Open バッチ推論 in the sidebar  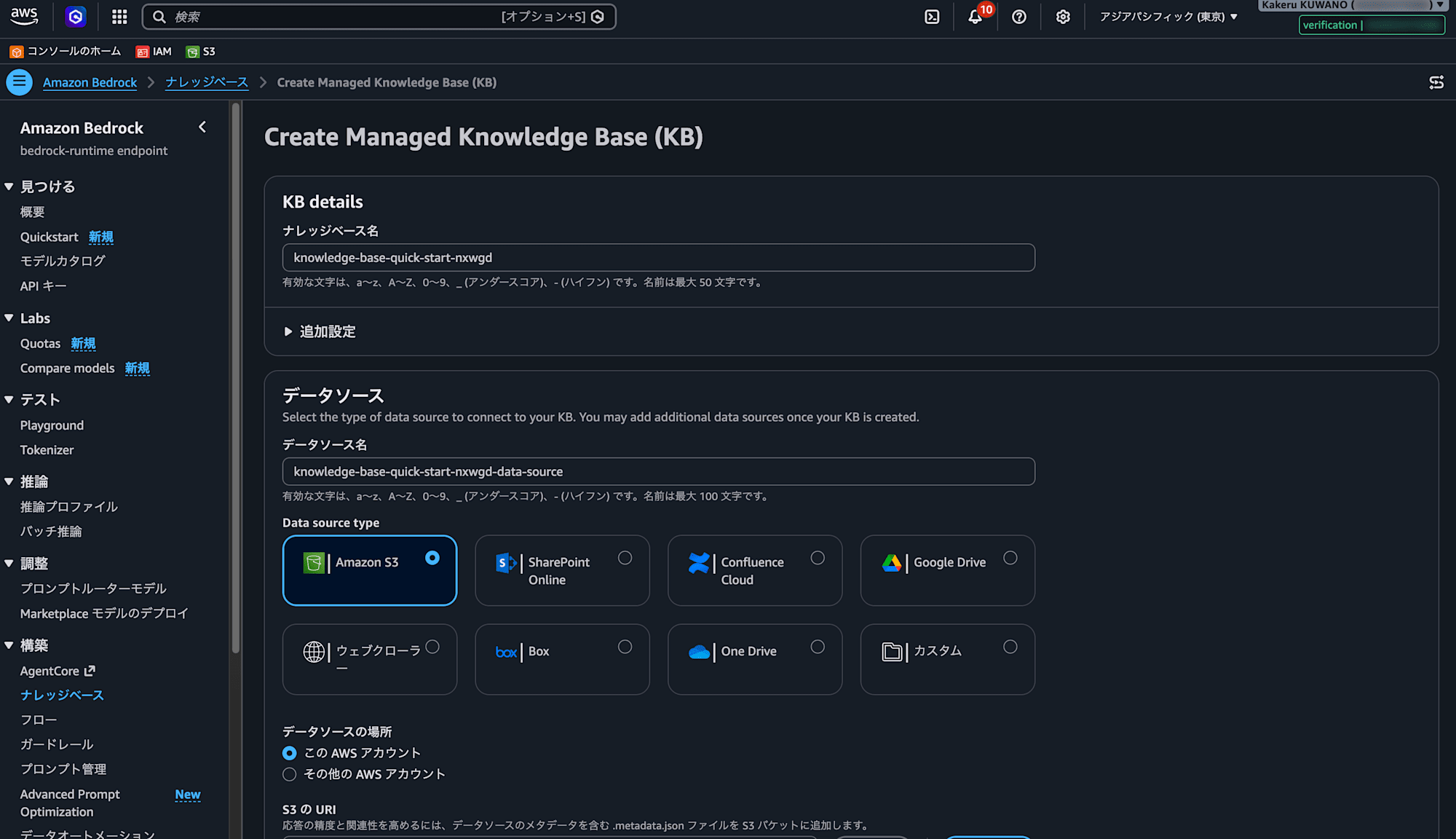(51, 532)
